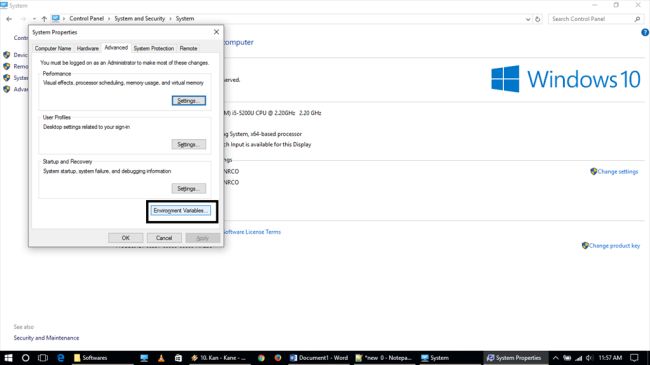Image resolution: width=650 pixels, height=365 pixels.
Task: Open the Action Center notifications icon
Action: (x=634, y=358)
